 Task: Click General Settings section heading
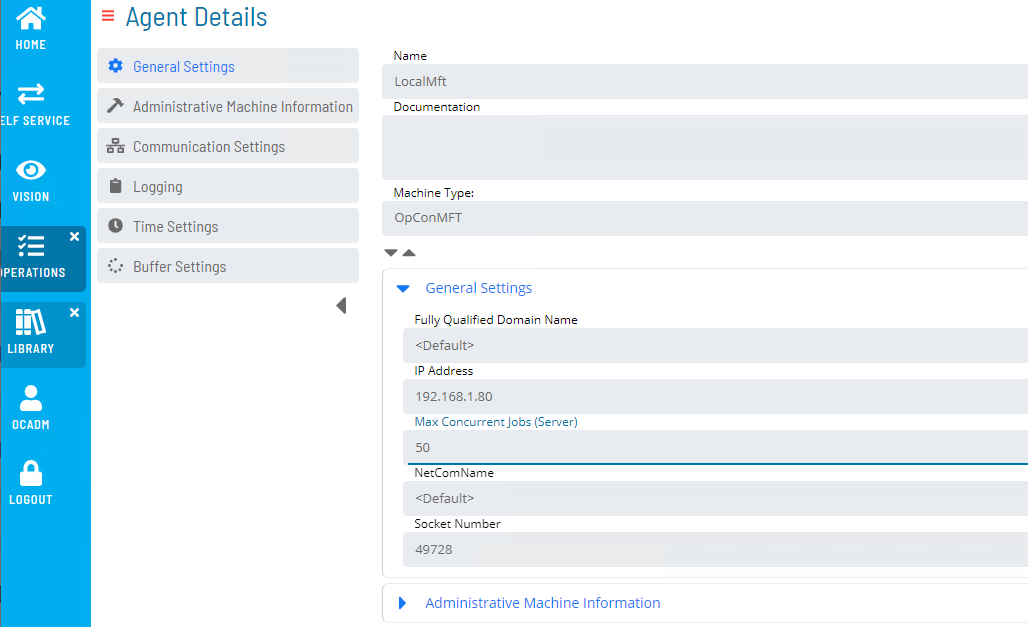[479, 288]
